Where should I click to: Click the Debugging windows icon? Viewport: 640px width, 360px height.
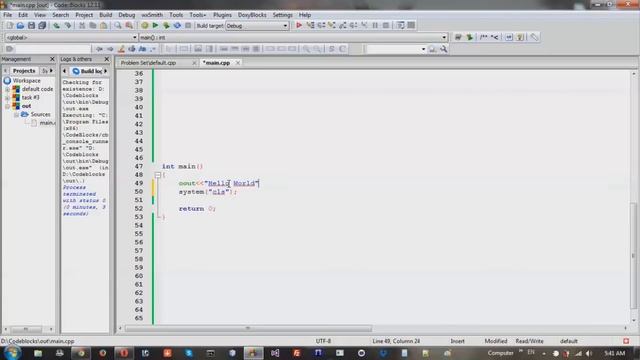(x=400, y=26)
